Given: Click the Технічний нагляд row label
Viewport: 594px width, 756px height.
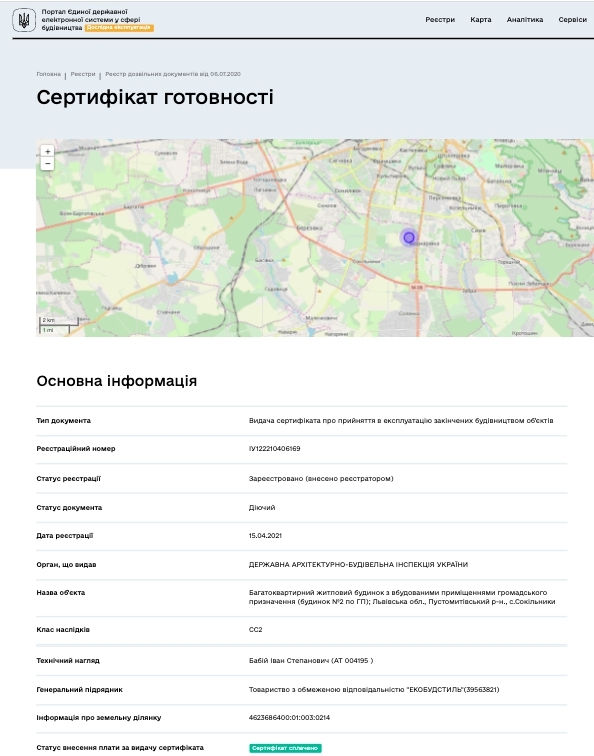Looking at the screenshot, I should (68, 661).
